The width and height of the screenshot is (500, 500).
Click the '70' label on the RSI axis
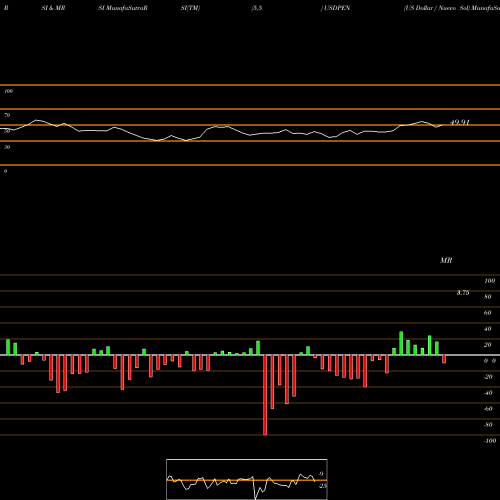pyautogui.click(x=7, y=115)
